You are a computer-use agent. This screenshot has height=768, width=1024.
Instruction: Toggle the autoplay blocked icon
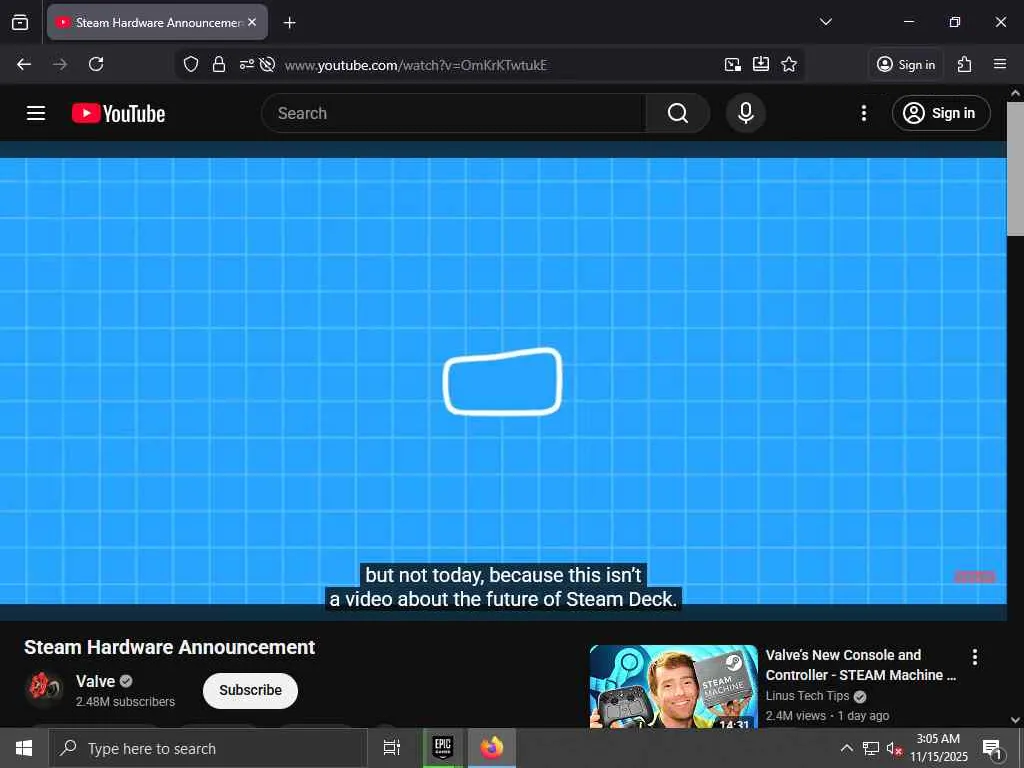(267, 64)
